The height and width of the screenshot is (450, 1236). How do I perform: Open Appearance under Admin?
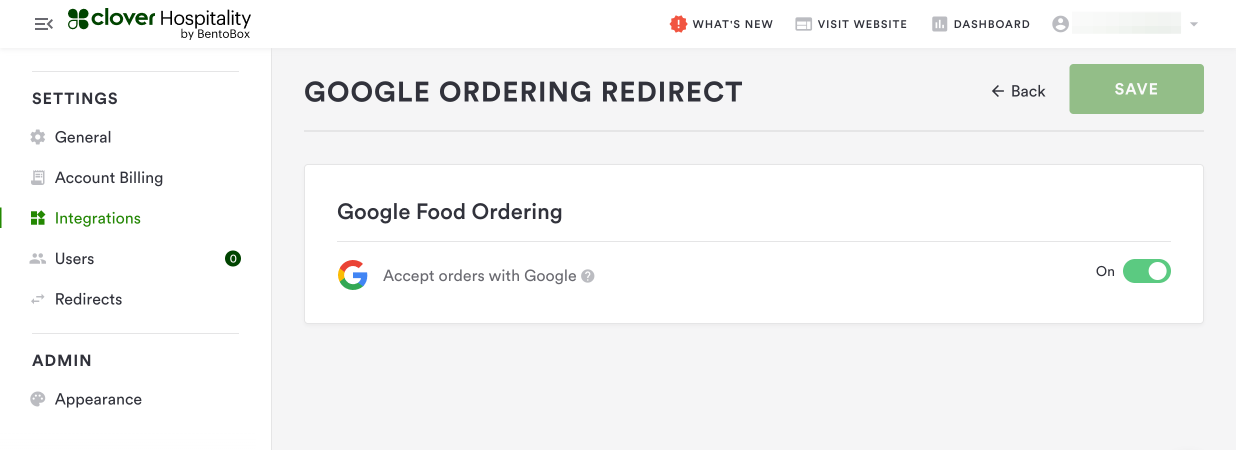pyautogui.click(x=98, y=399)
